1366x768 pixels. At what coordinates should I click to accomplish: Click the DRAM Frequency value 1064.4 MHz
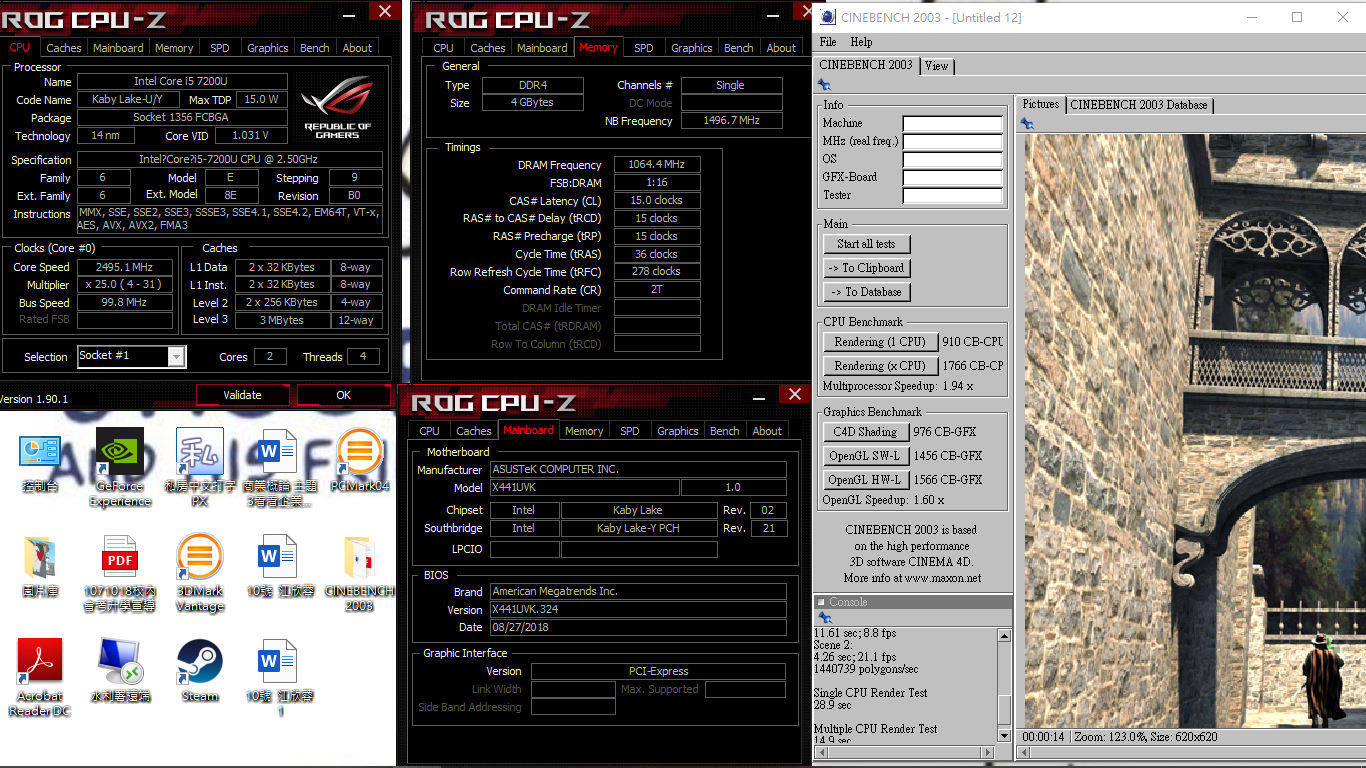[656, 165]
